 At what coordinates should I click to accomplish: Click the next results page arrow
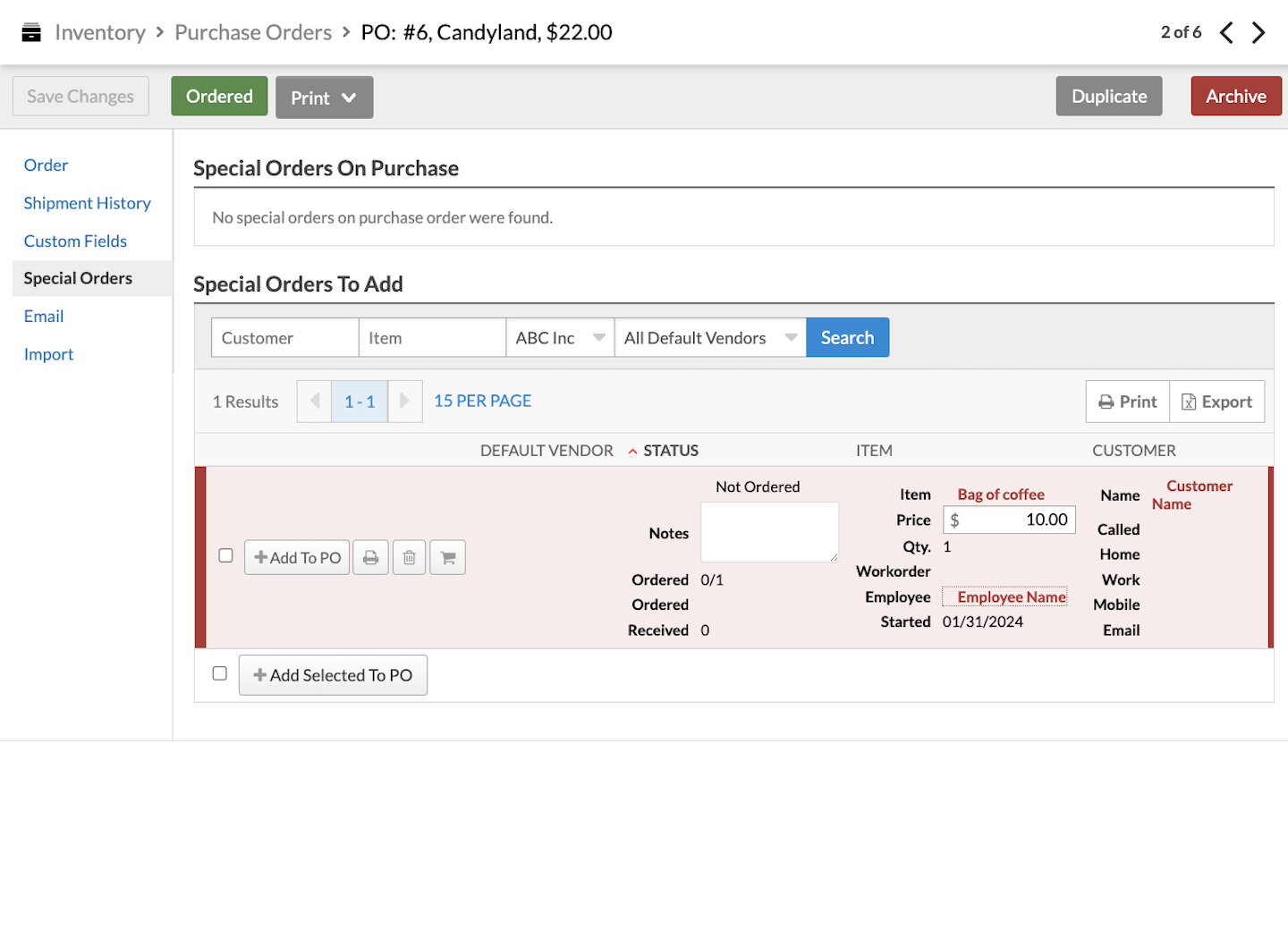[404, 402]
